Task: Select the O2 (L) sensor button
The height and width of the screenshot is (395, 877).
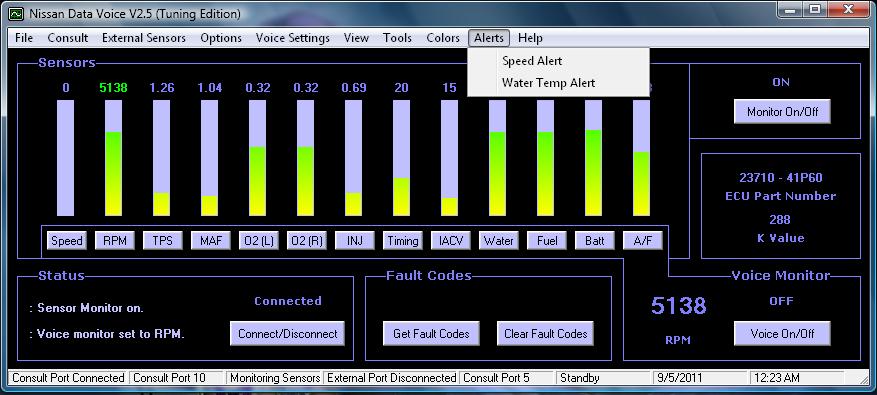Action: coord(258,241)
